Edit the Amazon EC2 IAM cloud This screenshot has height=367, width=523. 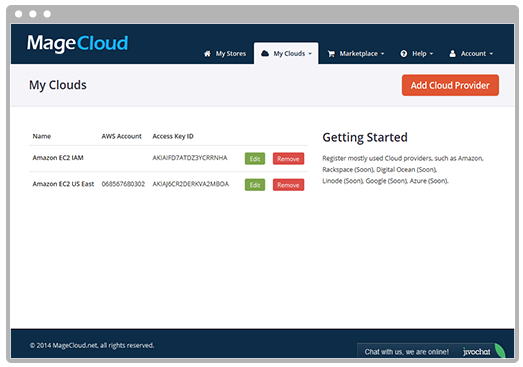pos(255,159)
